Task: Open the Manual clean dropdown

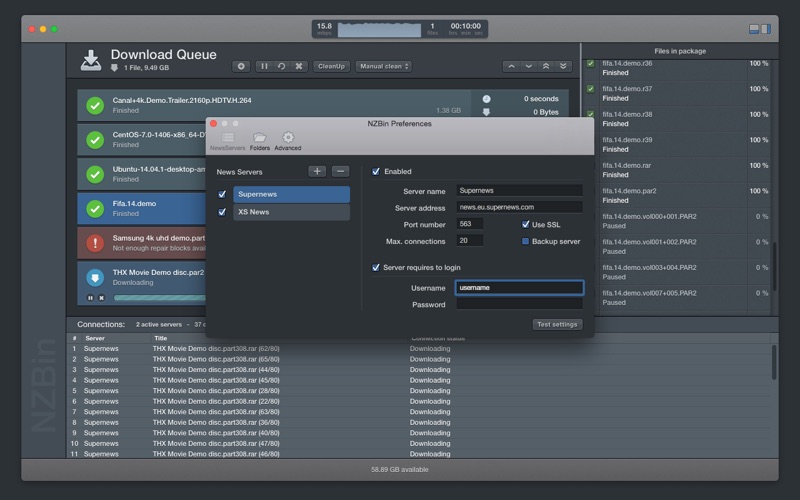Action: pos(383,66)
